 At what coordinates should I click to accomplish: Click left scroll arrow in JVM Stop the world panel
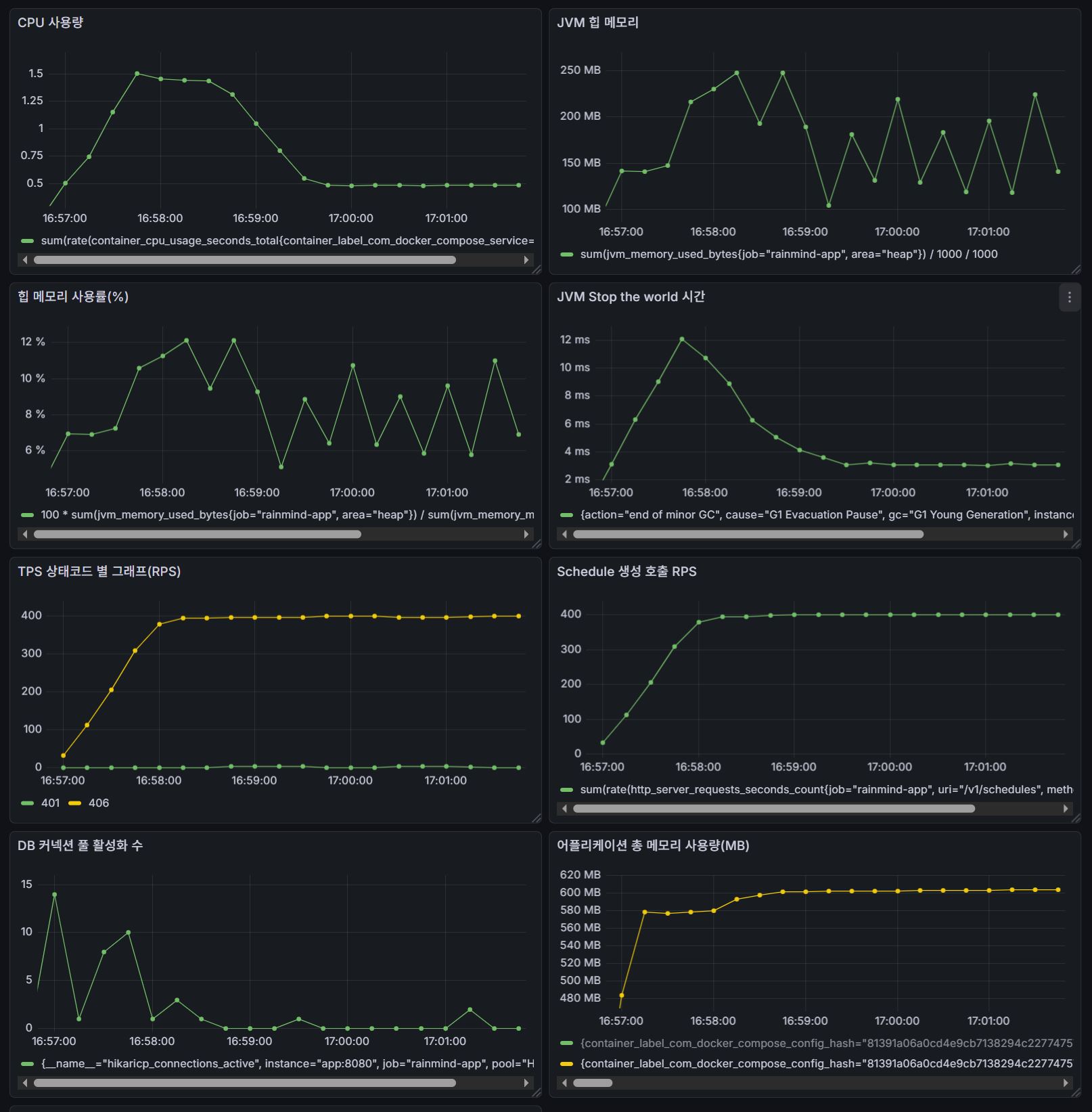(564, 534)
